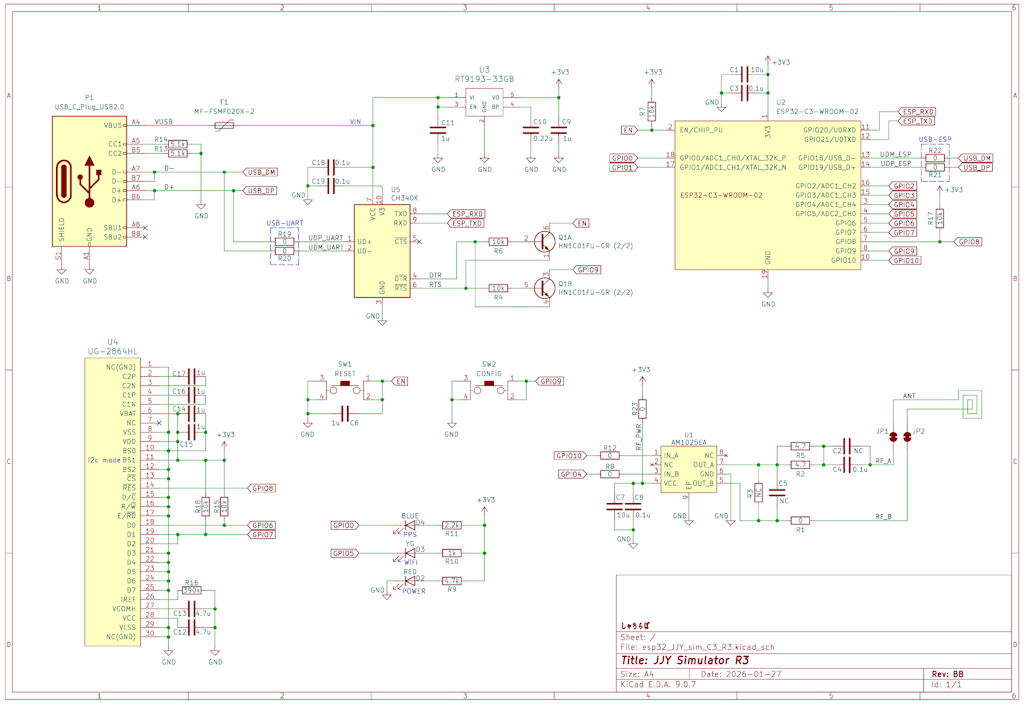Select transistor Q1A symbol
Viewport: 1024px width, 704px height.
(543, 241)
